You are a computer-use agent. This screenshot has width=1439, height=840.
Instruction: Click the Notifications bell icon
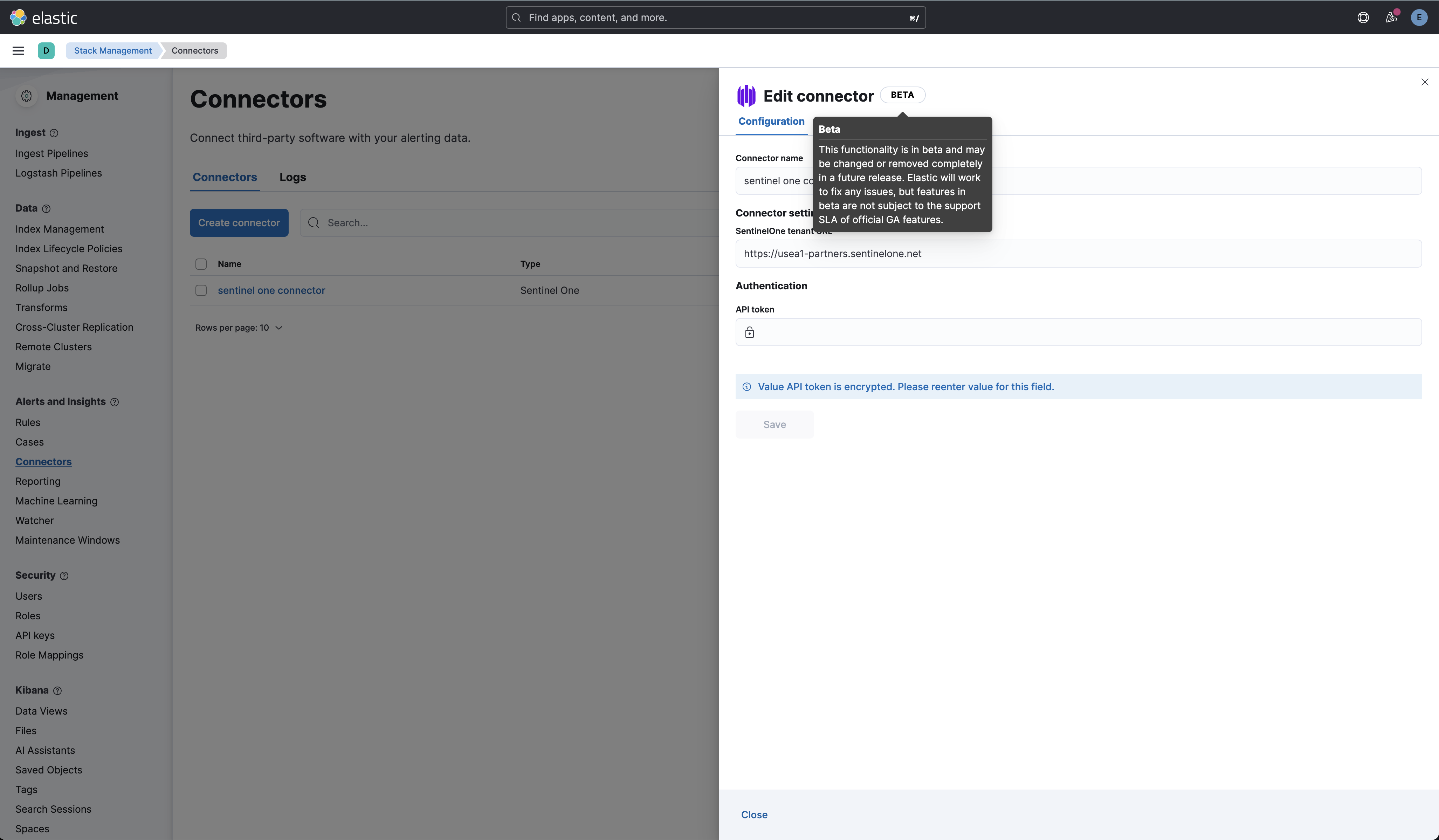click(1391, 17)
